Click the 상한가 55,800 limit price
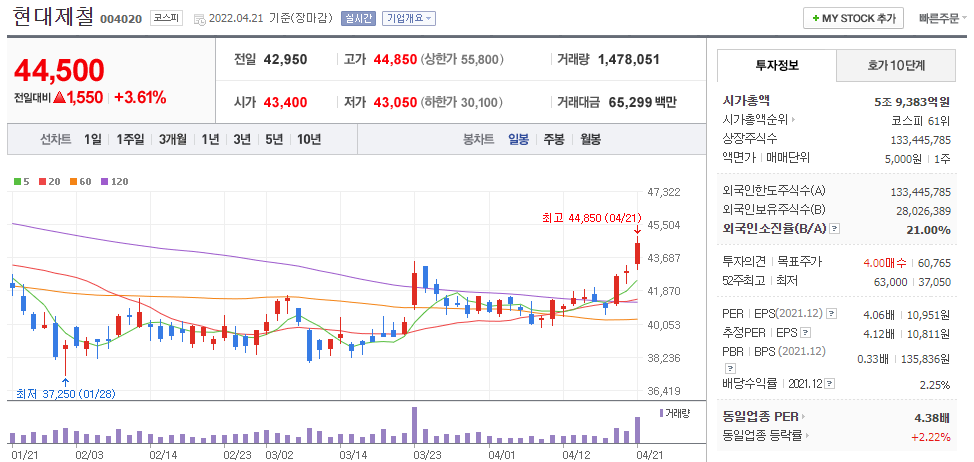Screen dimensions: 974x462 (462, 60)
